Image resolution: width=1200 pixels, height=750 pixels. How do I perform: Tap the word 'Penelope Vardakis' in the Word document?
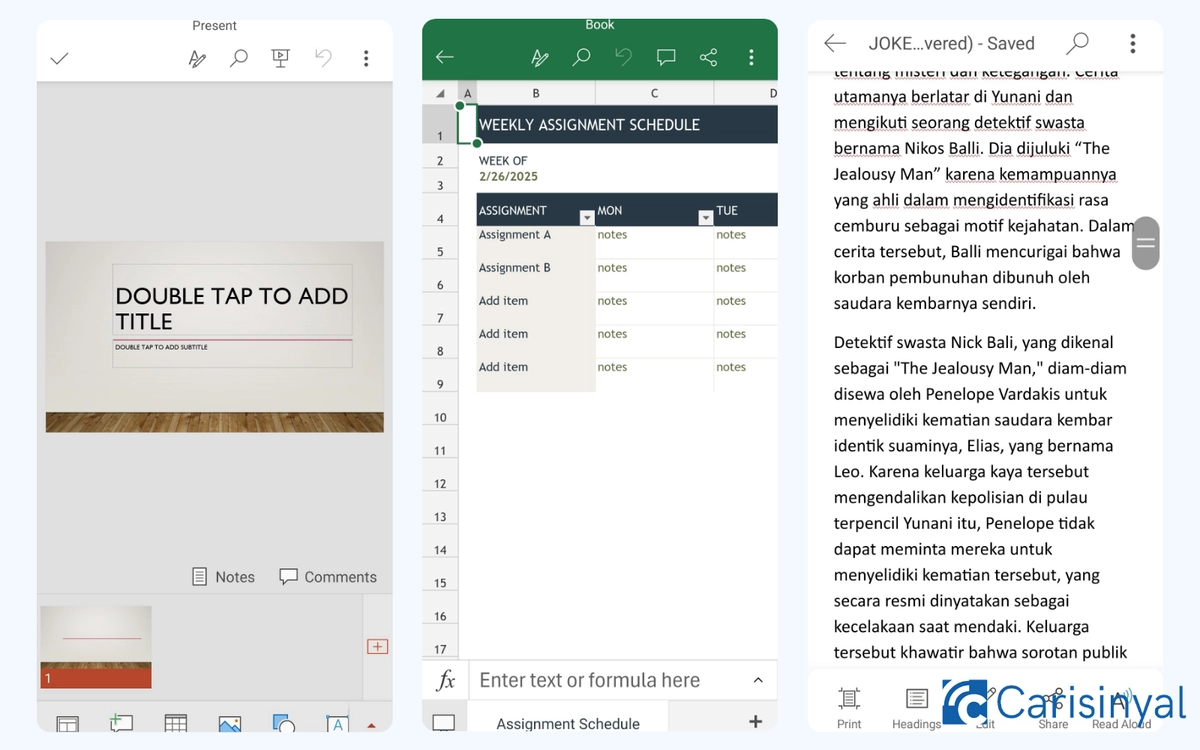(989, 394)
